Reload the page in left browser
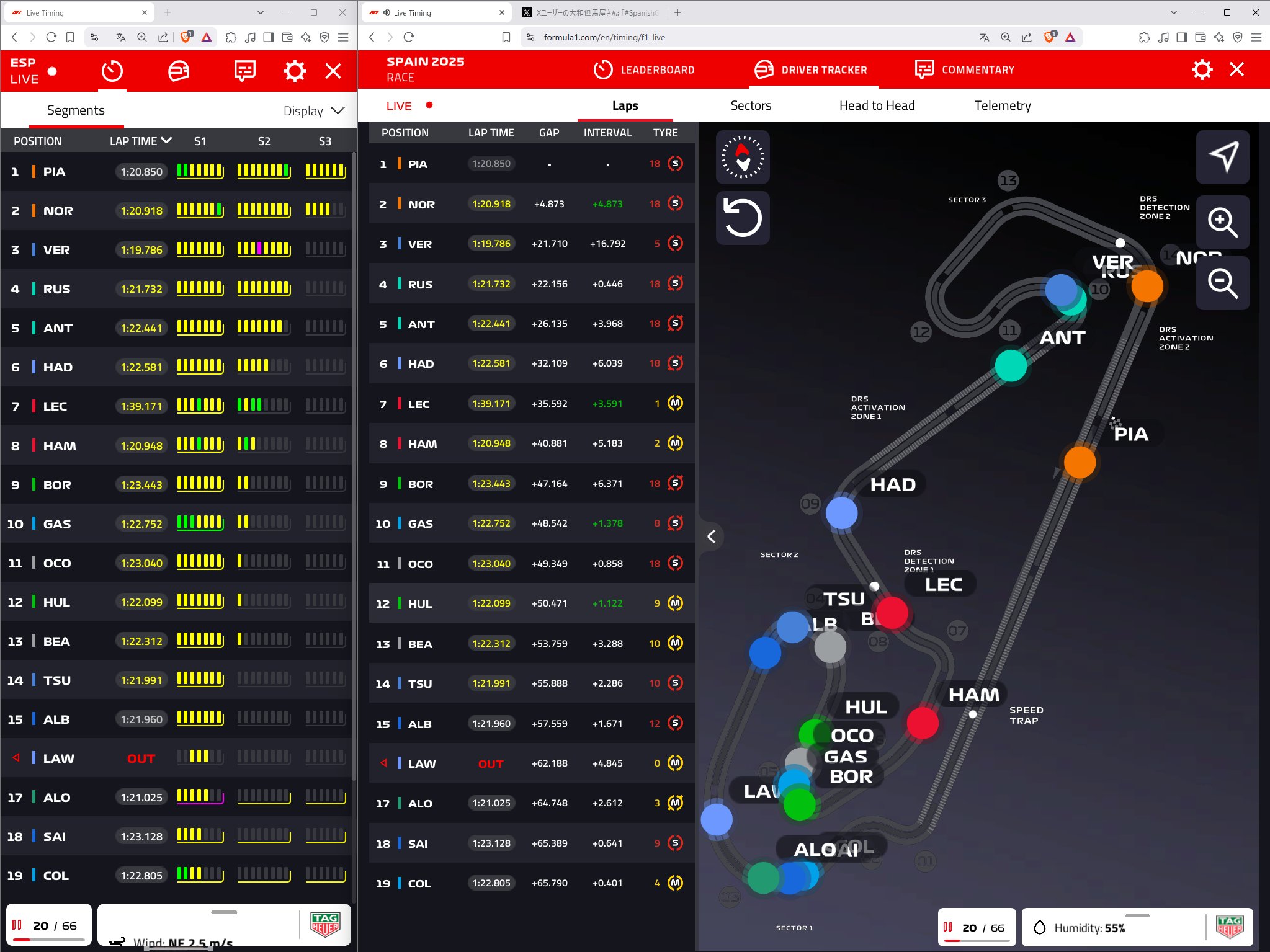The width and height of the screenshot is (1270, 952). pyautogui.click(x=51, y=37)
